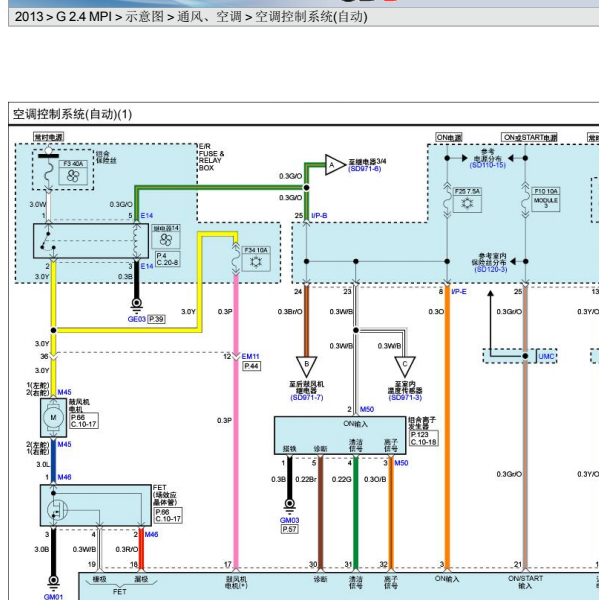Click the F3 40A fuse fan icon
The height and width of the screenshot is (600, 599).
tap(73, 176)
